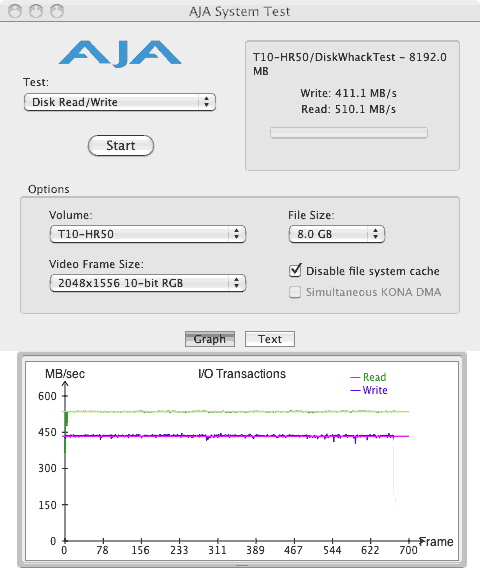The height and width of the screenshot is (568, 480).
Task: Start the disk test
Action: pos(121,146)
